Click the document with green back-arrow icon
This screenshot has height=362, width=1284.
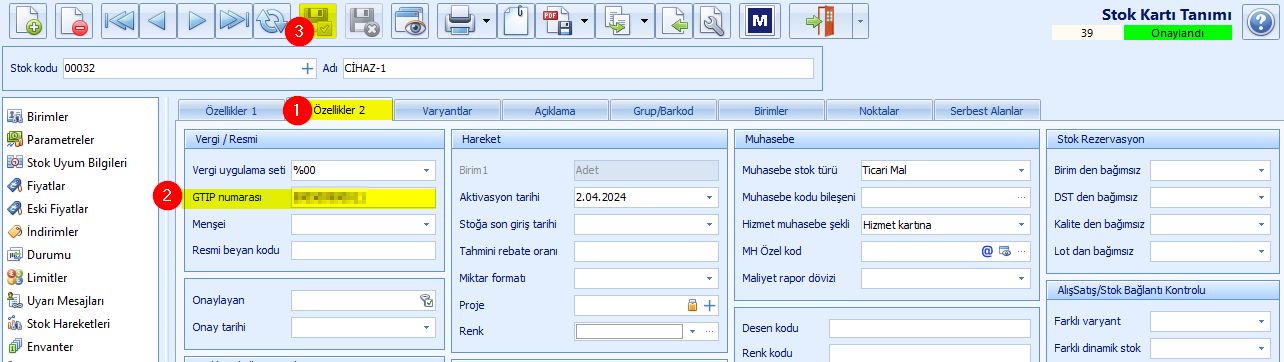tap(675, 21)
